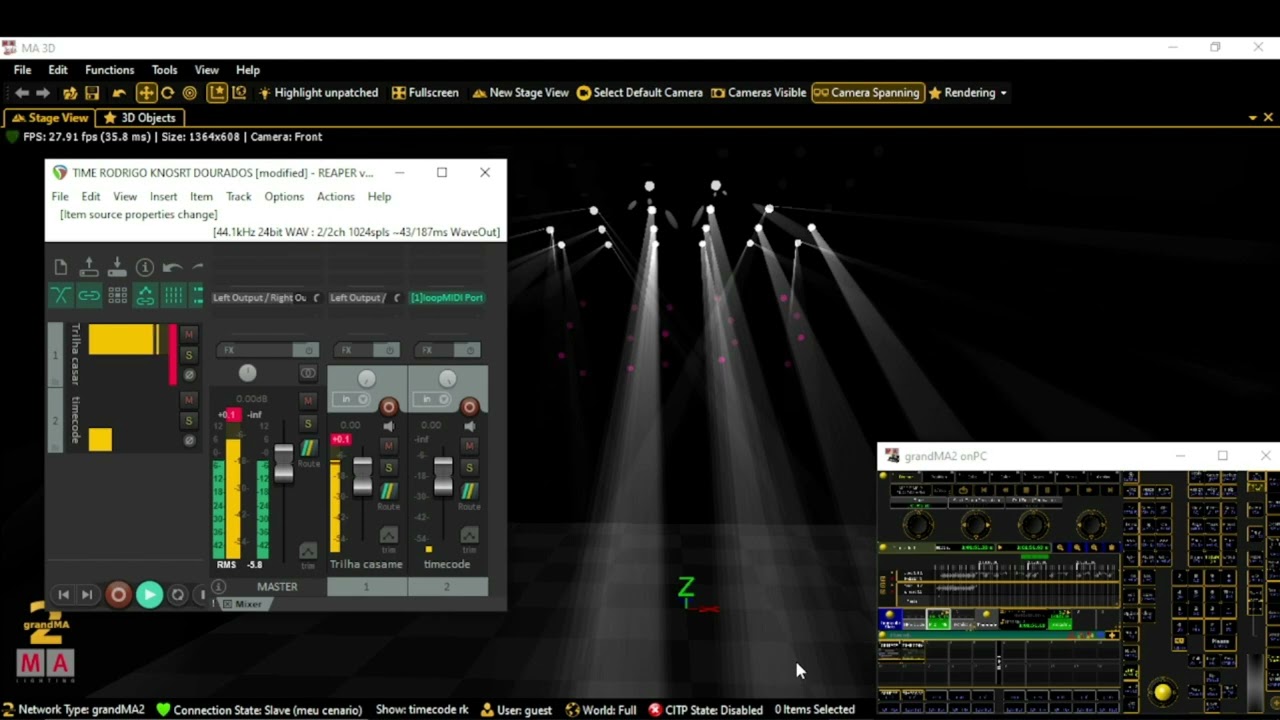Create new project in REAPER toolbar
The image size is (1280, 720).
click(x=61, y=267)
